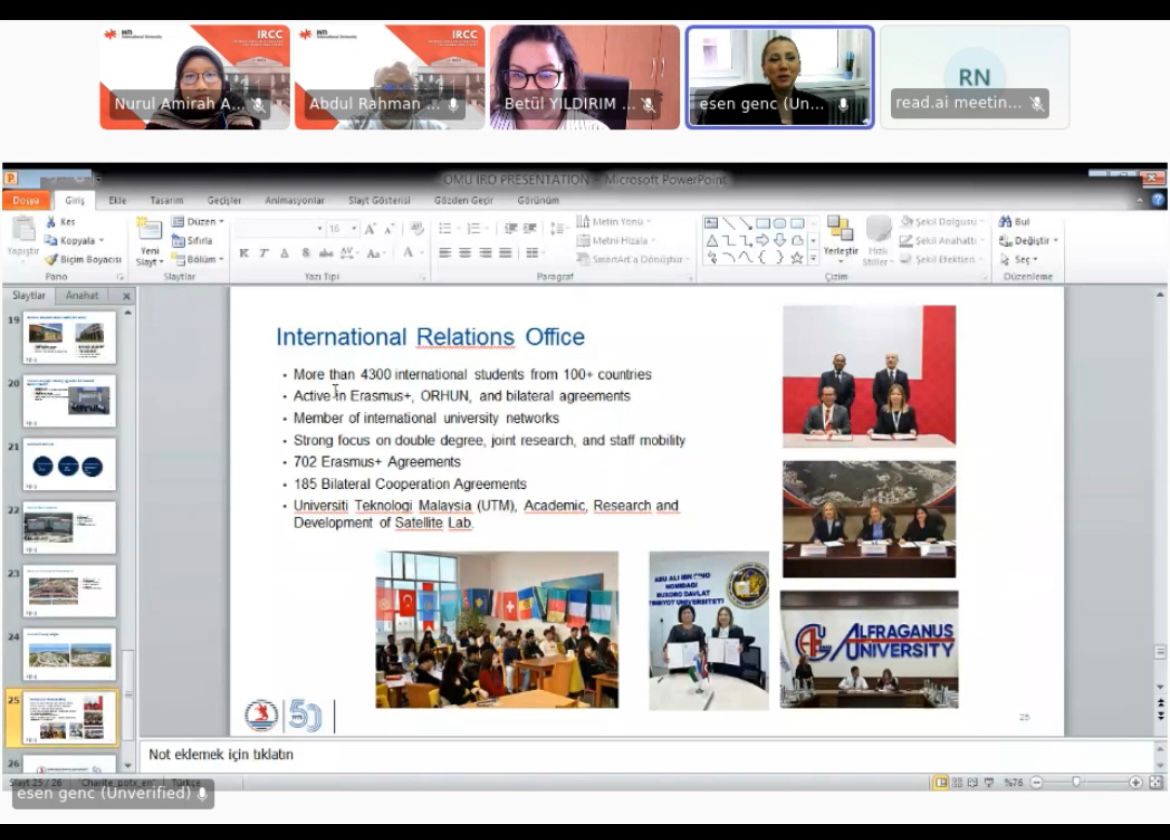Click the Kopyala (copy) button

coord(73,240)
